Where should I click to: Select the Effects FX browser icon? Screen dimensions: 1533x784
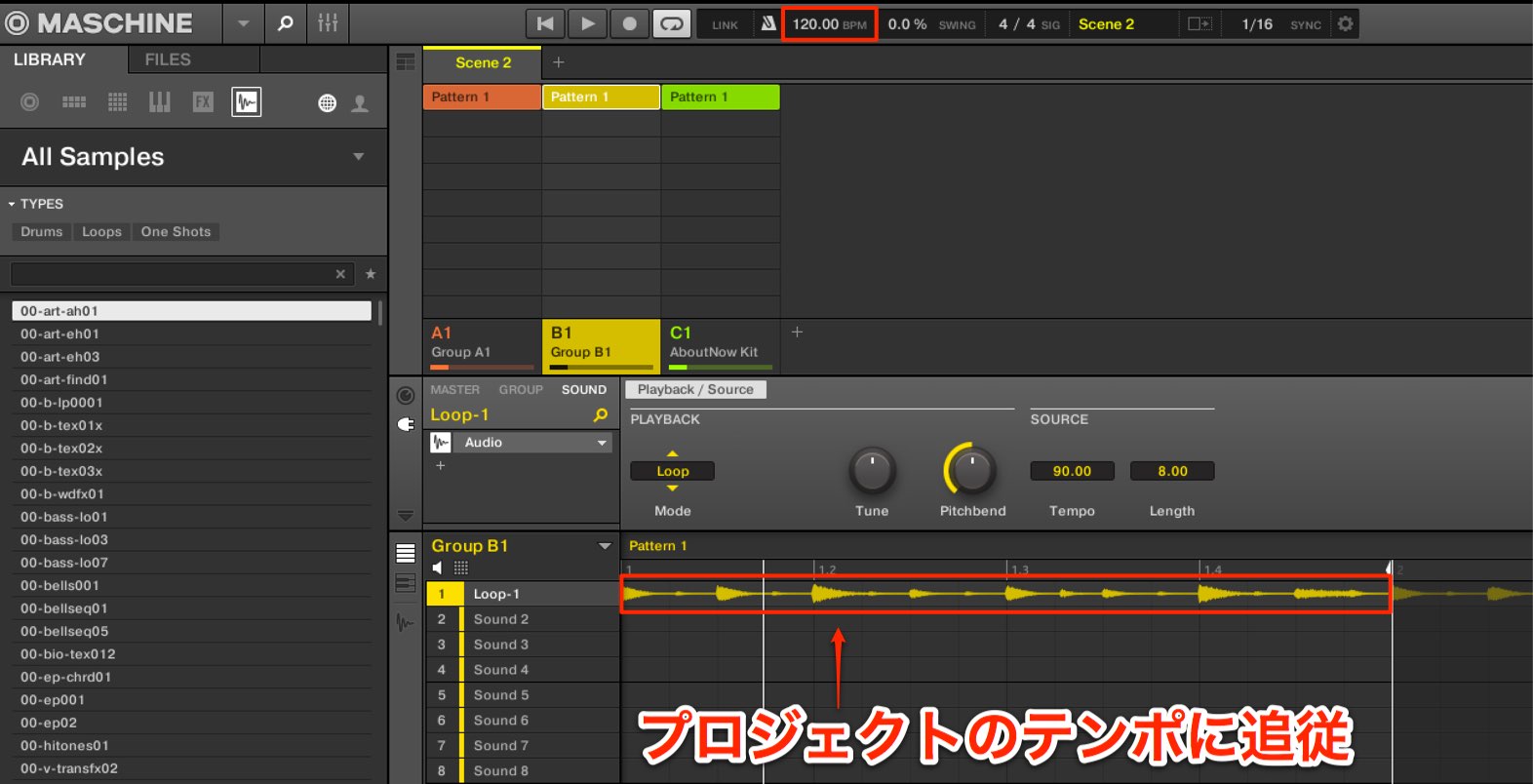[x=203, y=101]
